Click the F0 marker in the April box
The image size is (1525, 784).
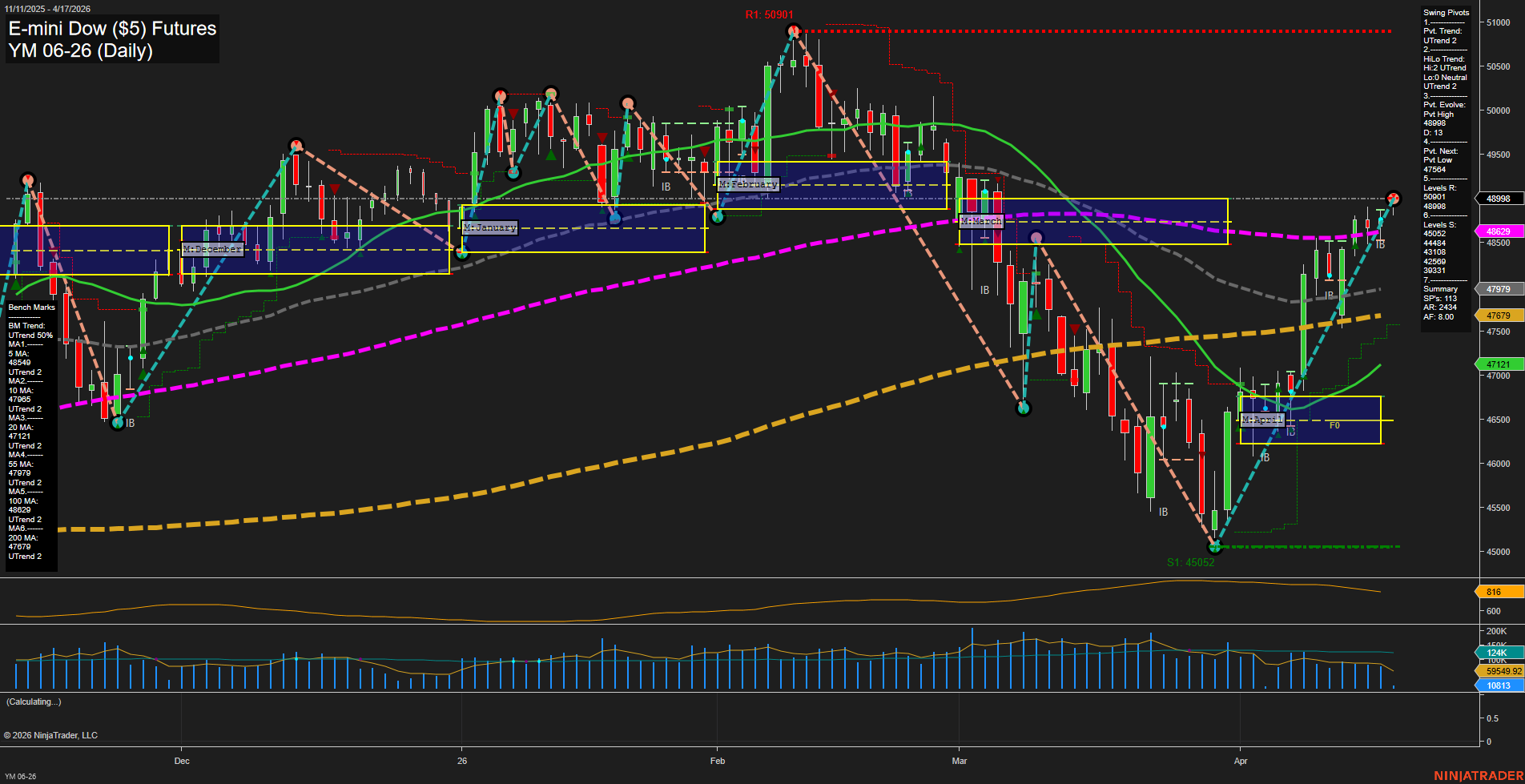1334,425
